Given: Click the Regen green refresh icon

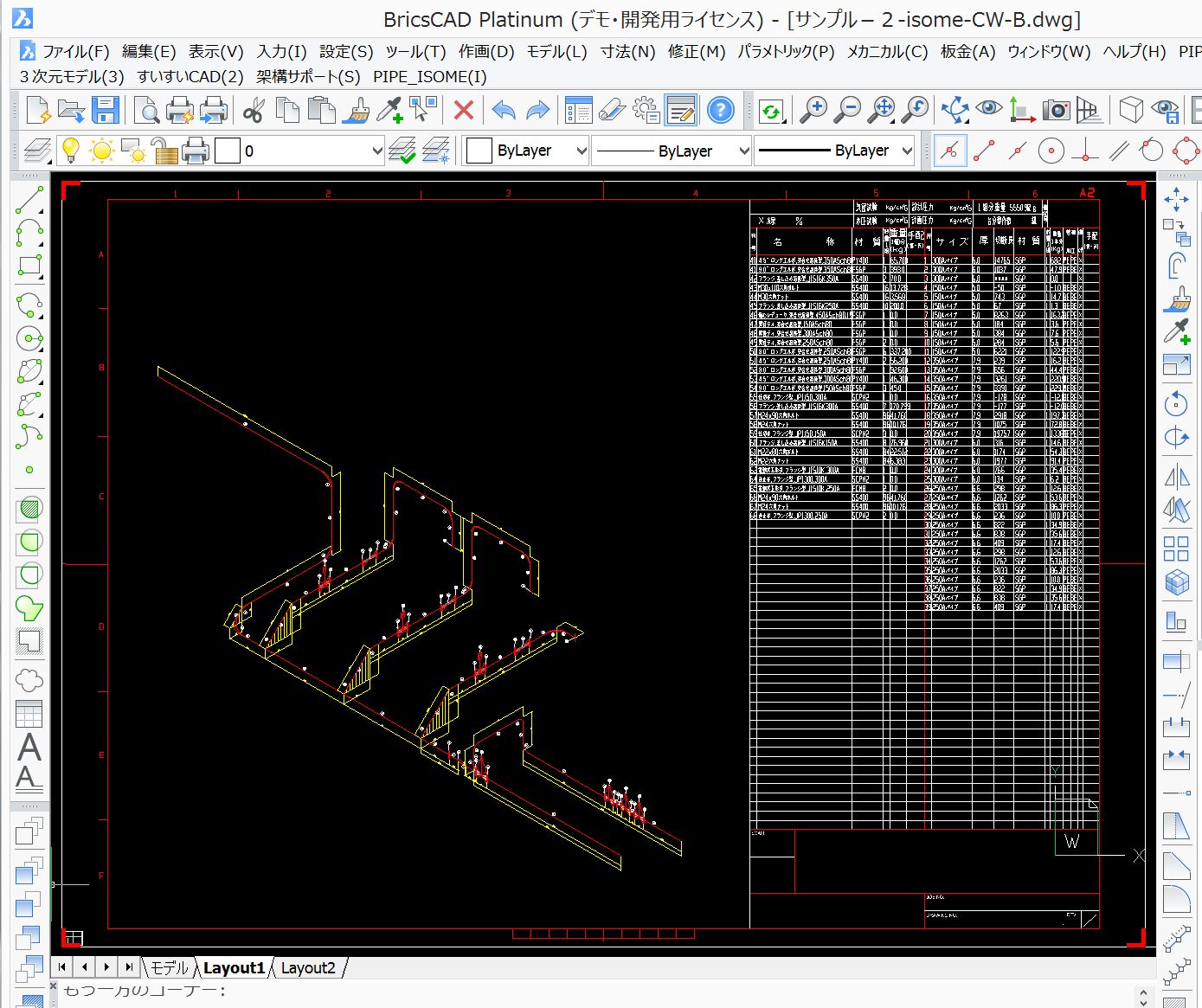Looking at the screenshot, I should [770, 110].
